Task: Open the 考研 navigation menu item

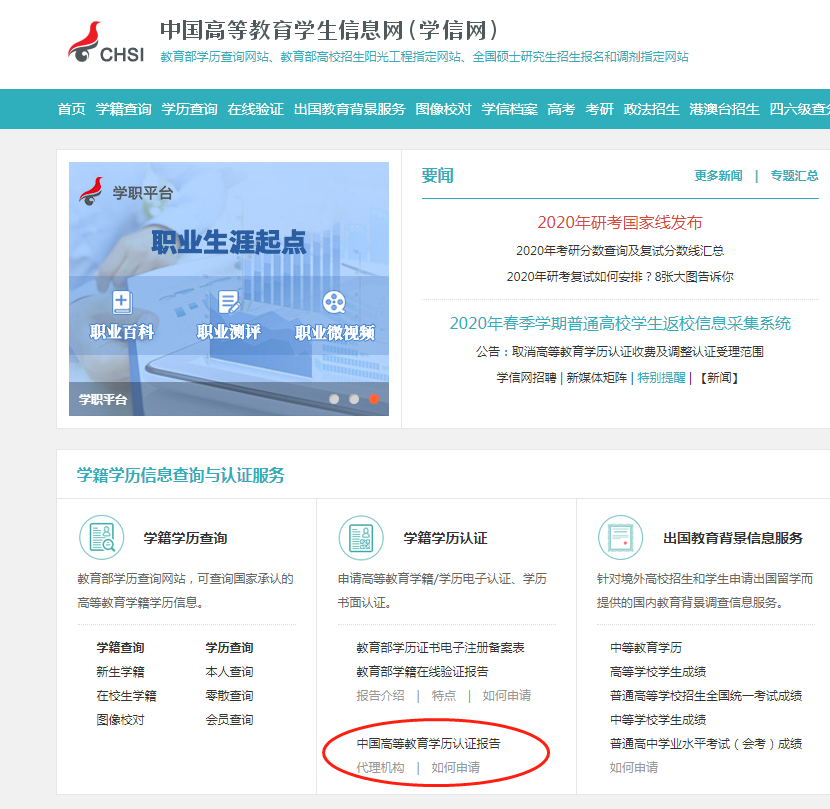Action: [599, 109]
